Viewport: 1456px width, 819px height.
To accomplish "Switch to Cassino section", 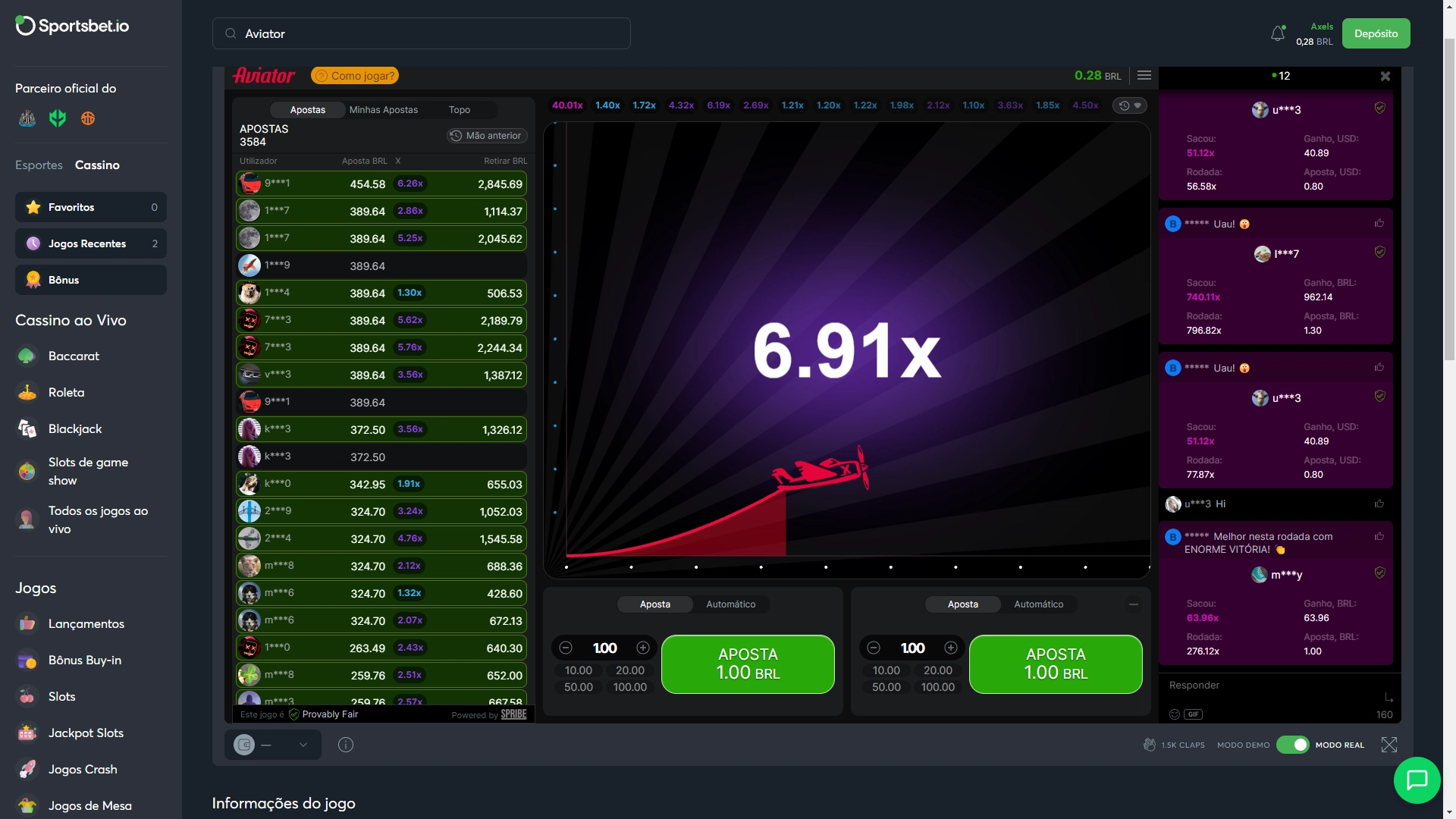I will click(x=97, y=165).
